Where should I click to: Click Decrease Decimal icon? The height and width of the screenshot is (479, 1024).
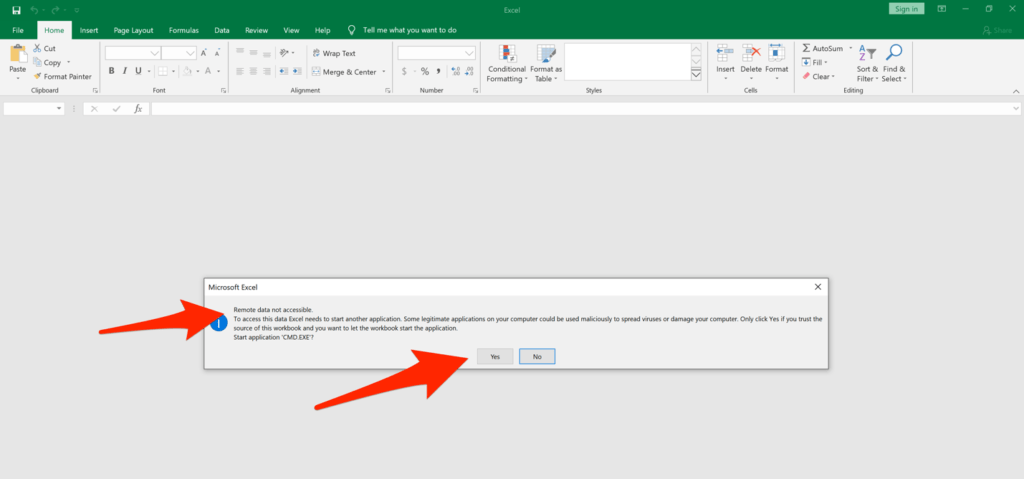(470, 71)
